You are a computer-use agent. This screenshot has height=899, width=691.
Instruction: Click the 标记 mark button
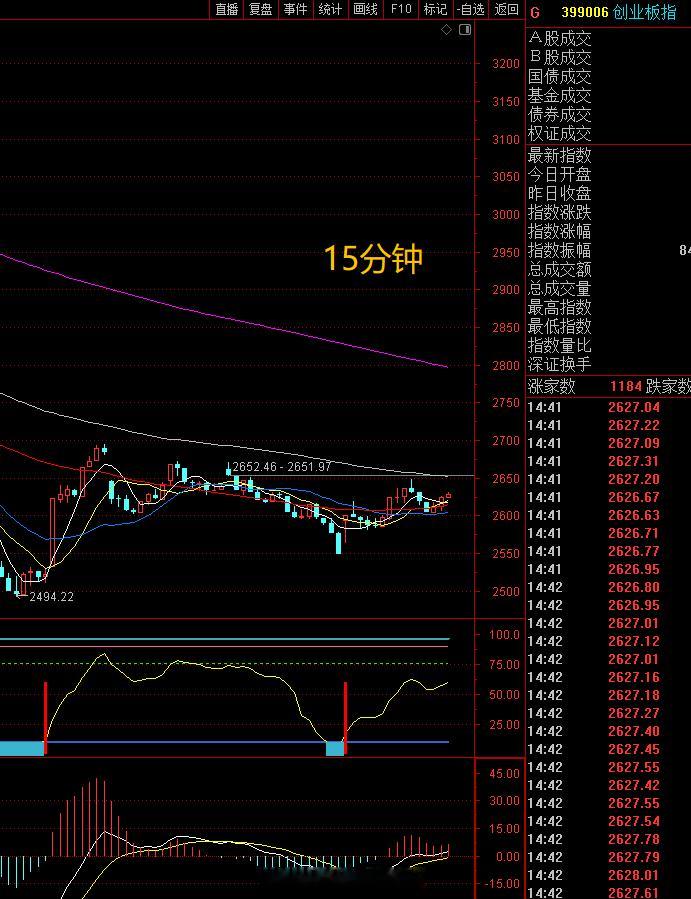tap(435, 10)
